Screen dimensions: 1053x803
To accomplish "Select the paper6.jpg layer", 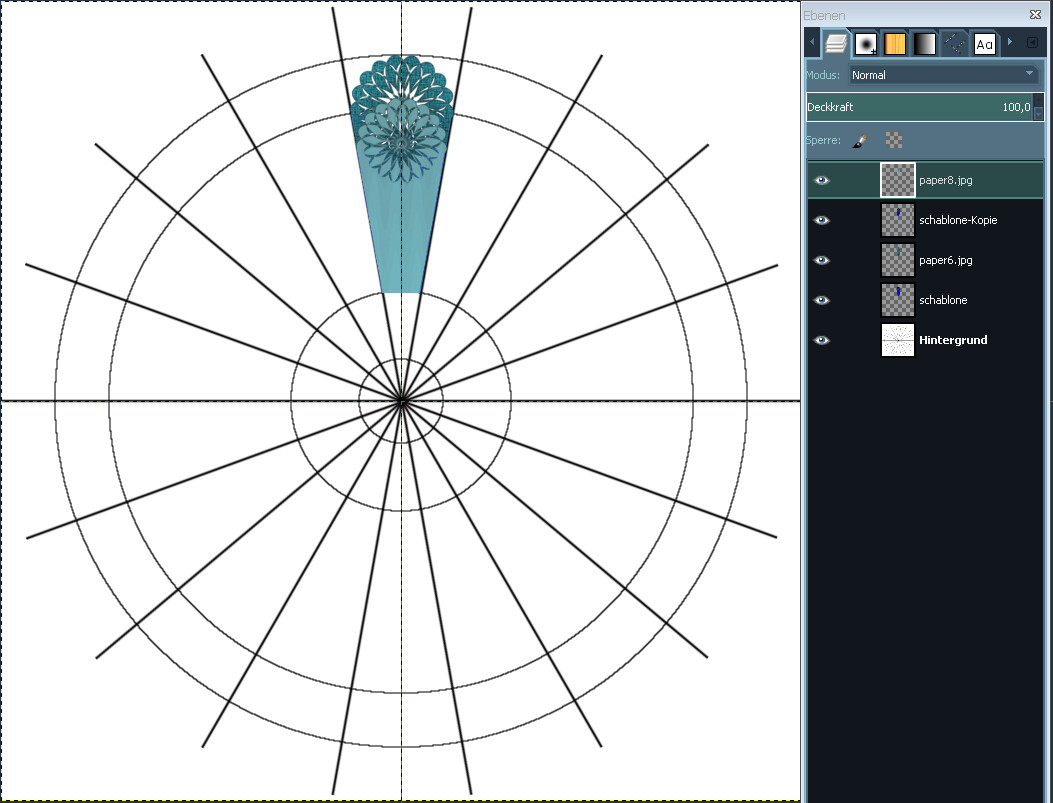I will point(945,260).
